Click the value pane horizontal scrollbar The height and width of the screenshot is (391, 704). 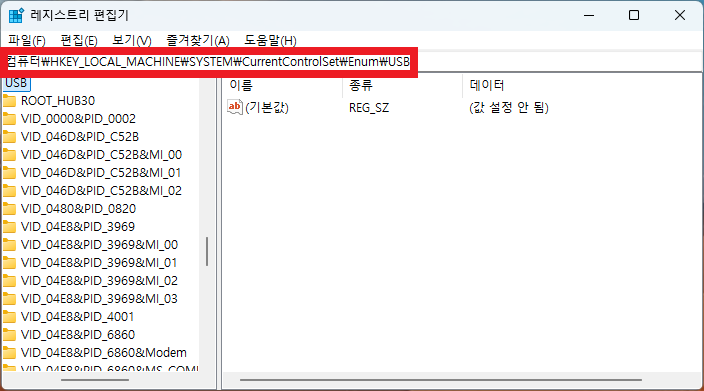click(440, 380)
